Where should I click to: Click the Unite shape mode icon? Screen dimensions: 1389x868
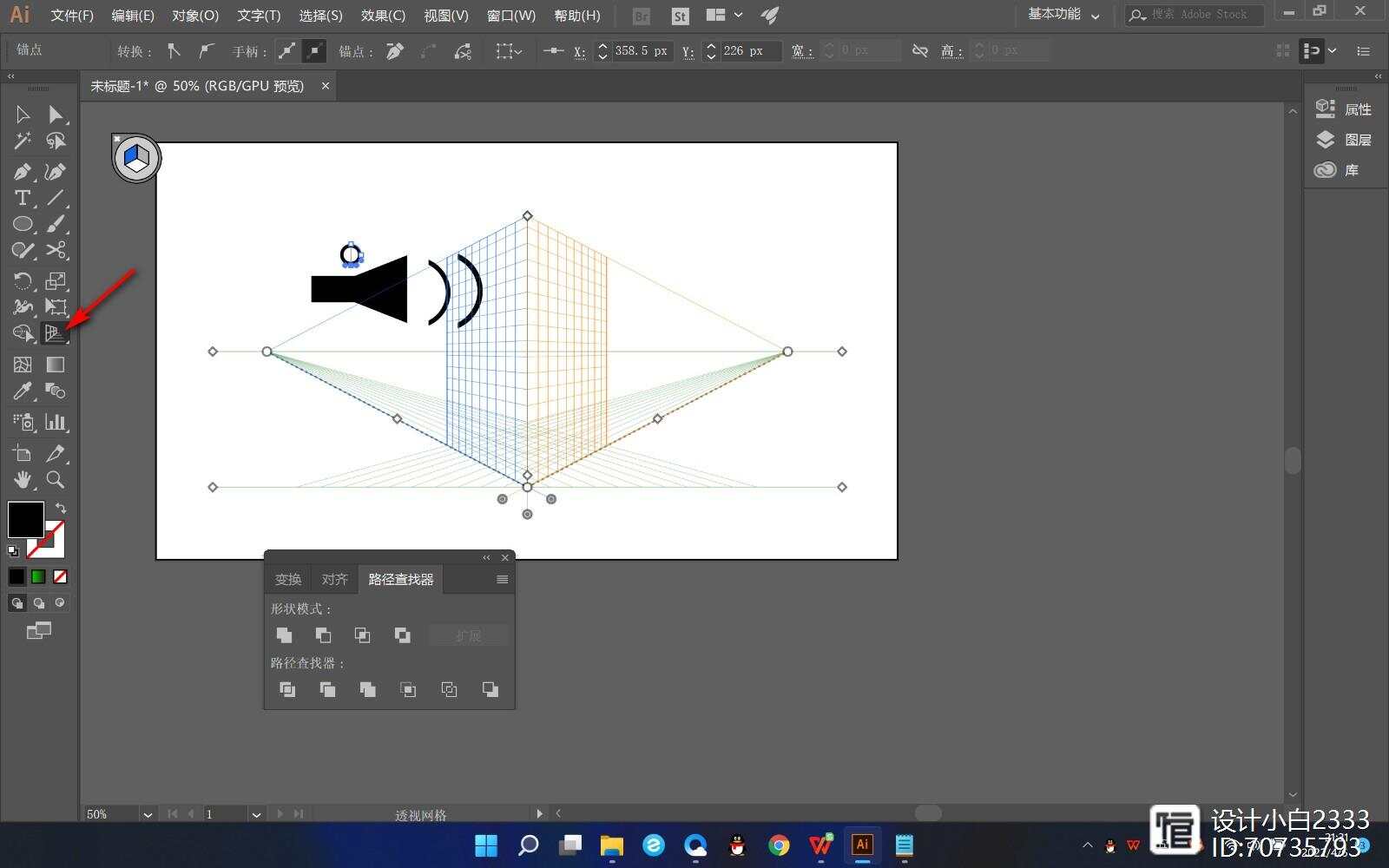(284, 635)
